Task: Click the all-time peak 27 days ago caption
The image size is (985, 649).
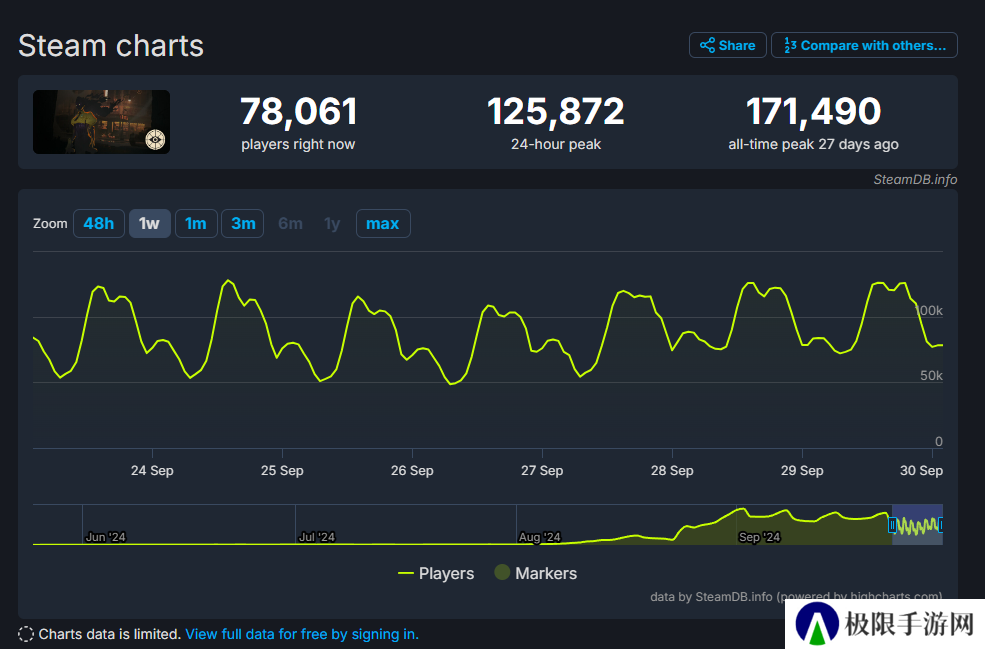Action: 814,145
